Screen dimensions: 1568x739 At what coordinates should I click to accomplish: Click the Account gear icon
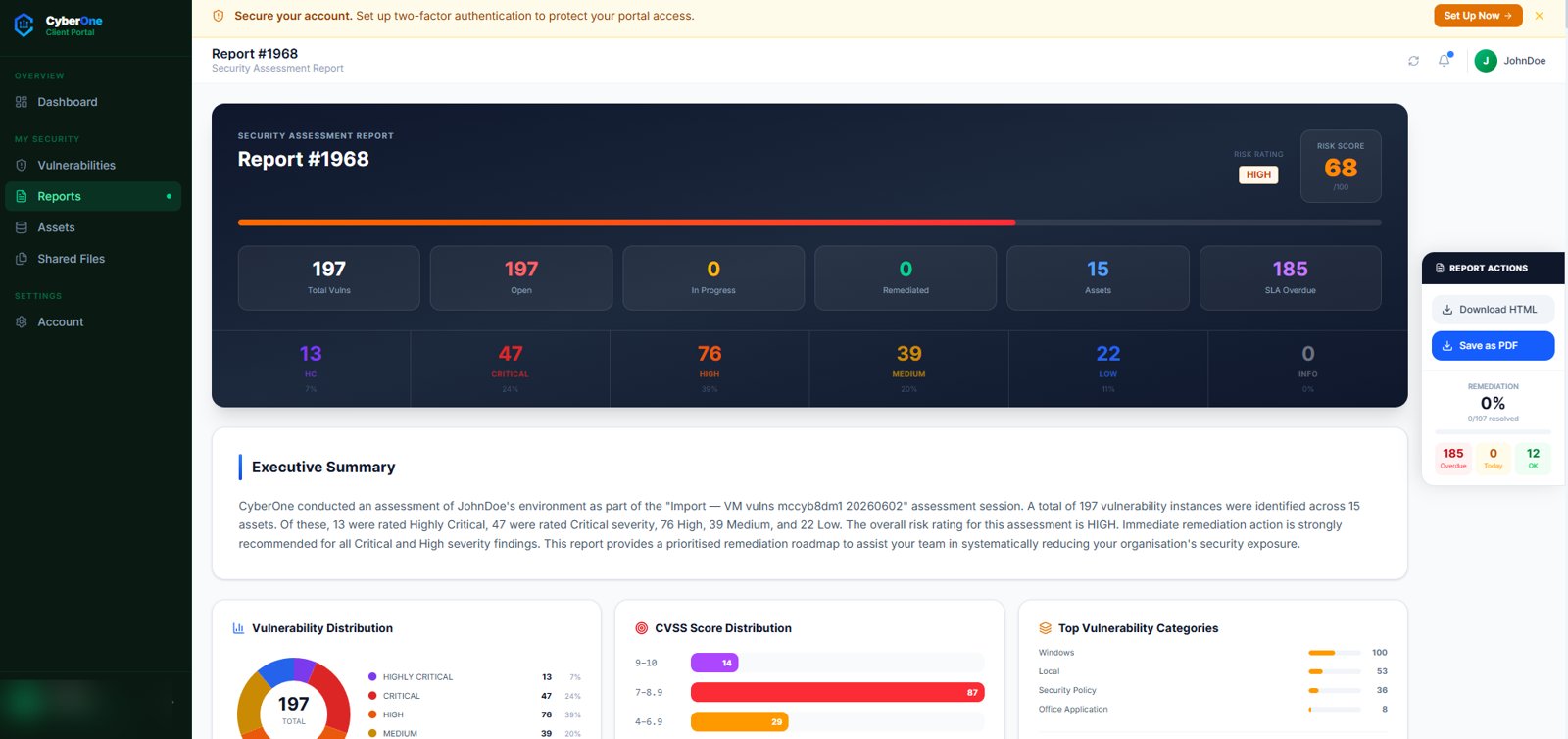point(22,321)
